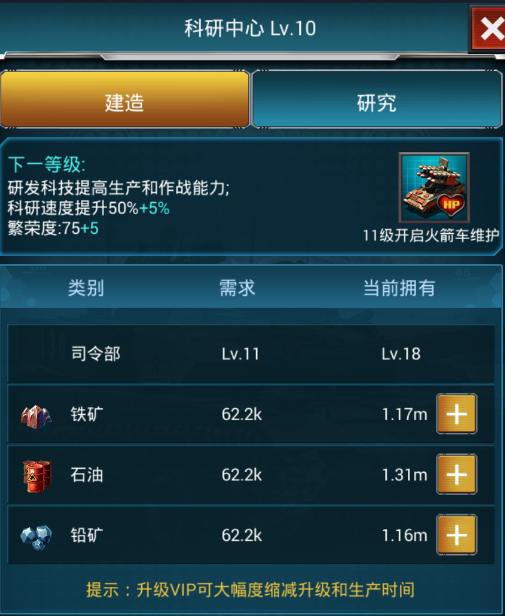505x616 pixels.
Task: Add more 石油 with plus button
Action: (457, 475)
